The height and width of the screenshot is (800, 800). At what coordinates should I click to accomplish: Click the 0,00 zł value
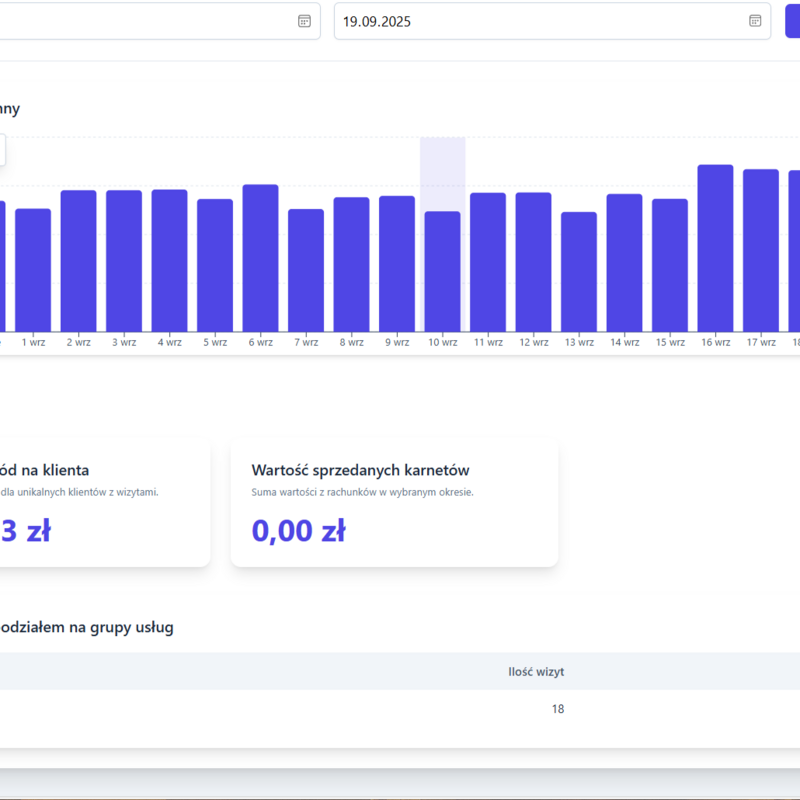(299, 531)
